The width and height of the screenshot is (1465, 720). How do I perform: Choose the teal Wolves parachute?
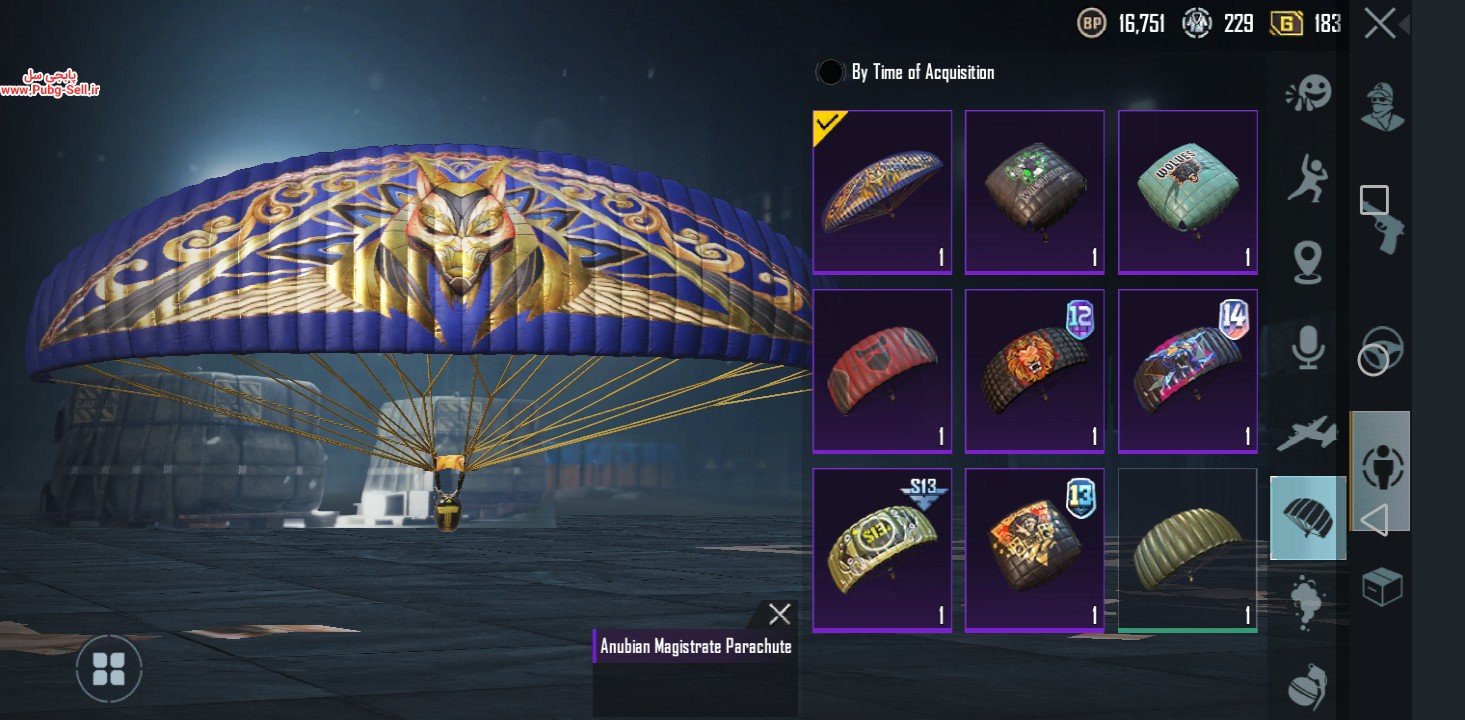[x=1188, y=192]
